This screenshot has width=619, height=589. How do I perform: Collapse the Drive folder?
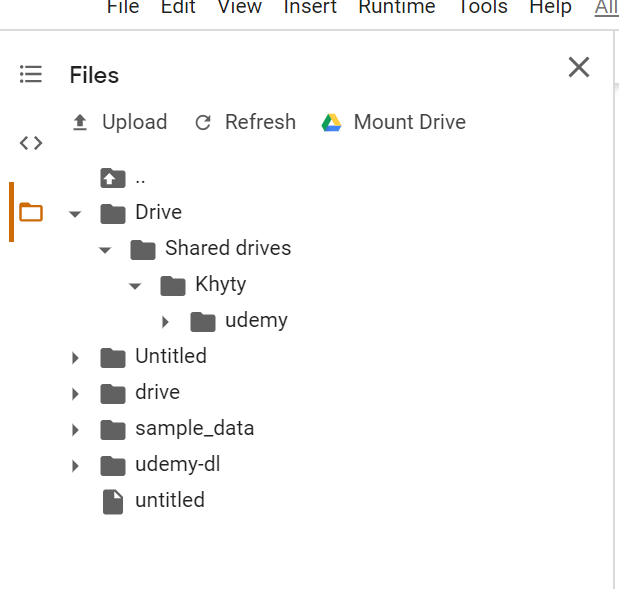tap(75, 213)
